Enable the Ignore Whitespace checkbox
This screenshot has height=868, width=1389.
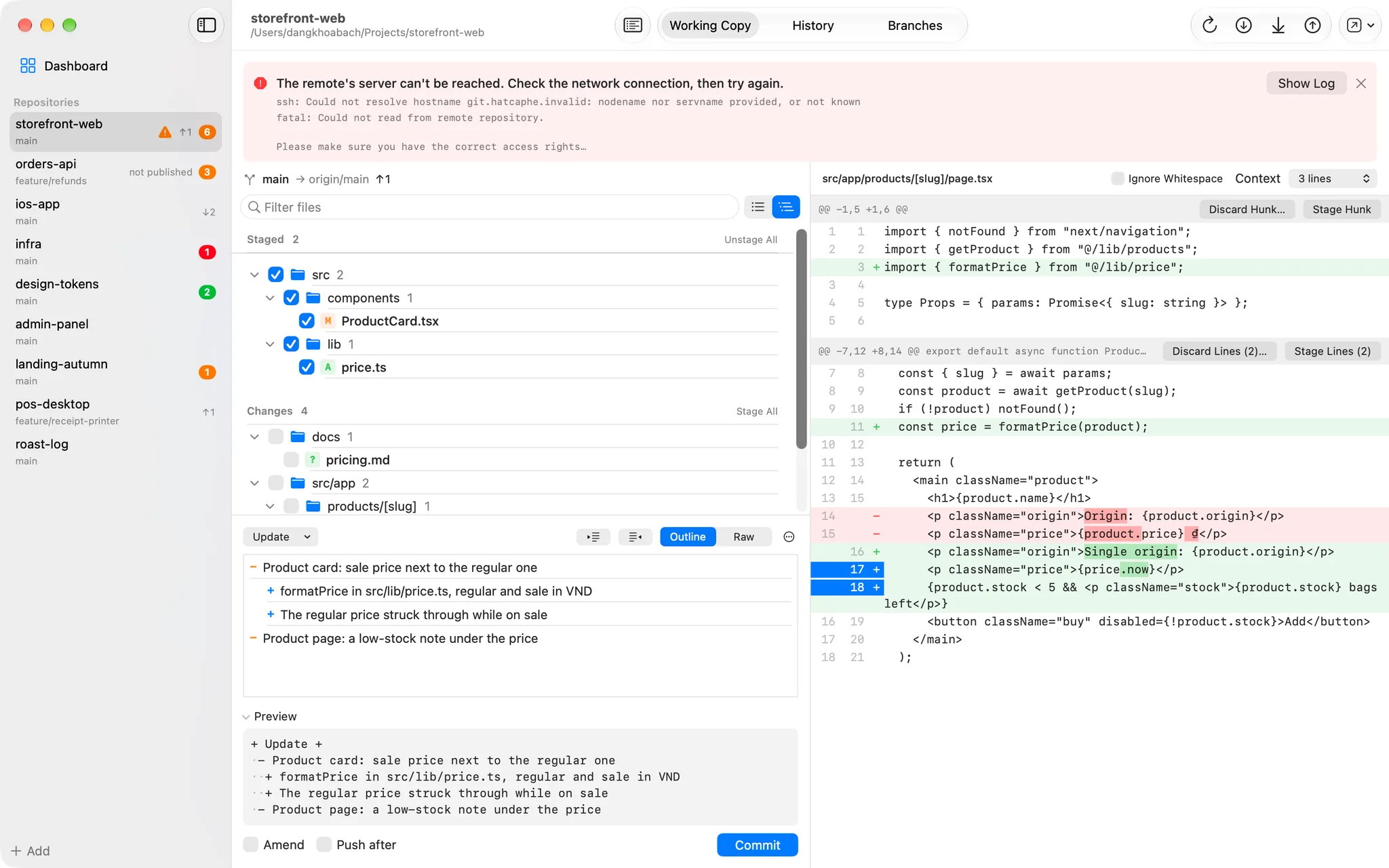pyautogui.click(x=1117, y=178)
